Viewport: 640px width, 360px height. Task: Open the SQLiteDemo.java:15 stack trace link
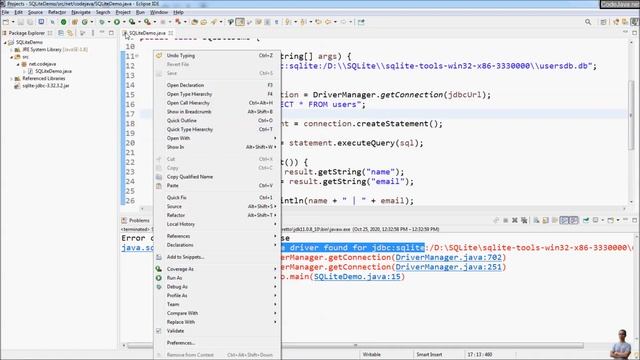click(x=357, y=277)
